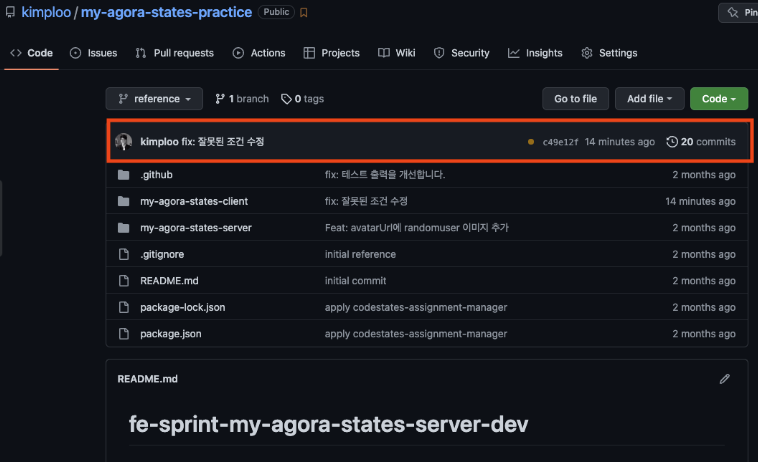Click the package.json file icon

tap(124, 334)
